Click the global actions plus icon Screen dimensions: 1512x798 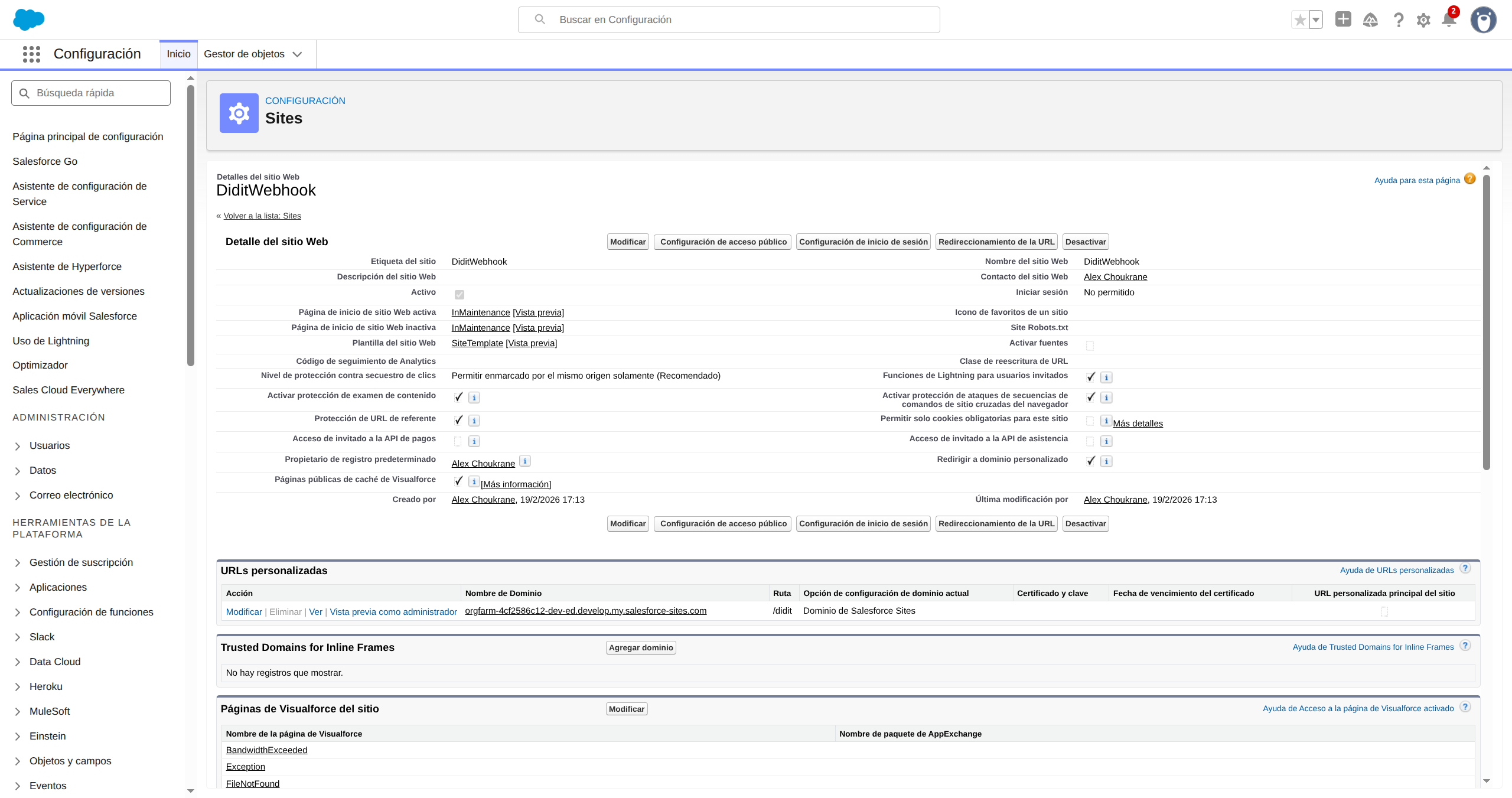click(1343, 19)
